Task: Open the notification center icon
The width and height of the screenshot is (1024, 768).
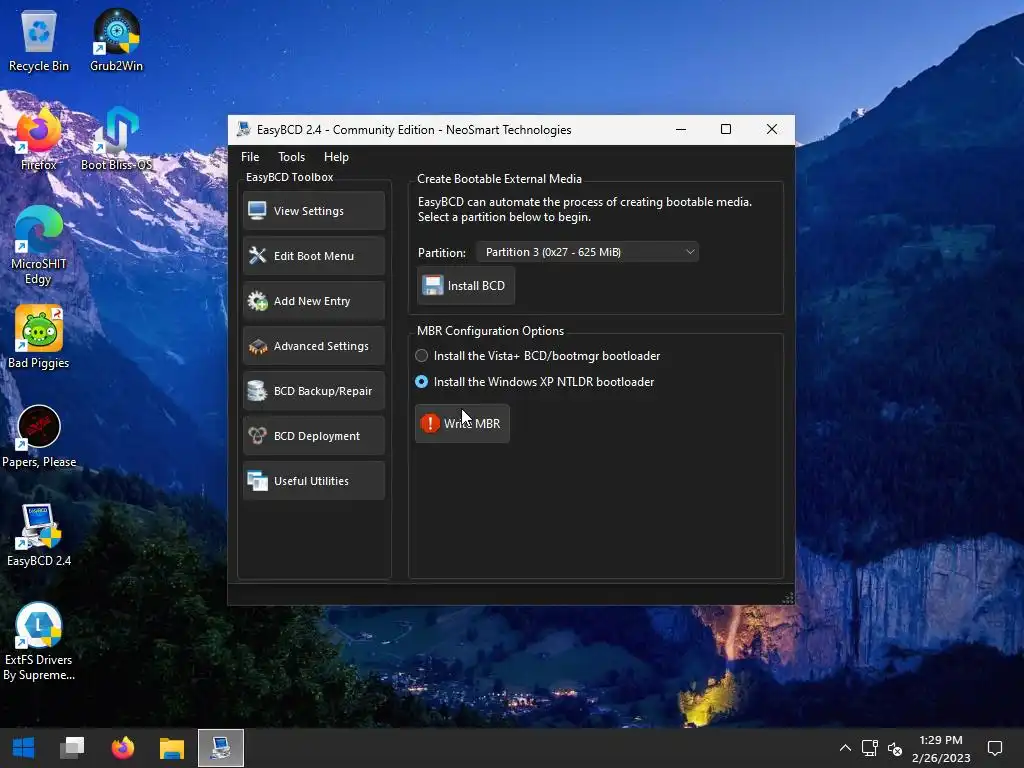Action: click(995, 748)
